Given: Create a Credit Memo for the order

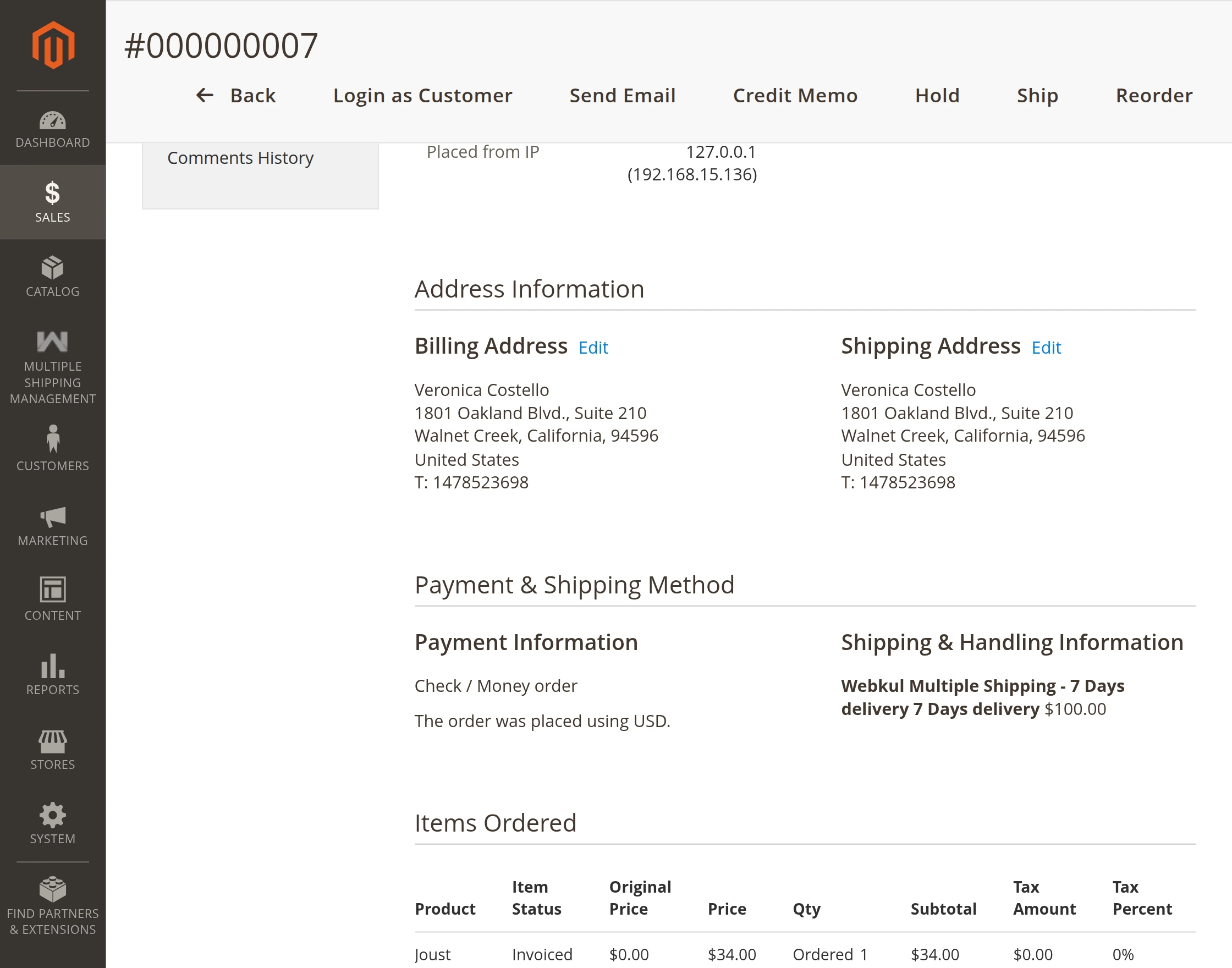Looking at the screenshot, I should pyautogui.click(x=795, y=96).
